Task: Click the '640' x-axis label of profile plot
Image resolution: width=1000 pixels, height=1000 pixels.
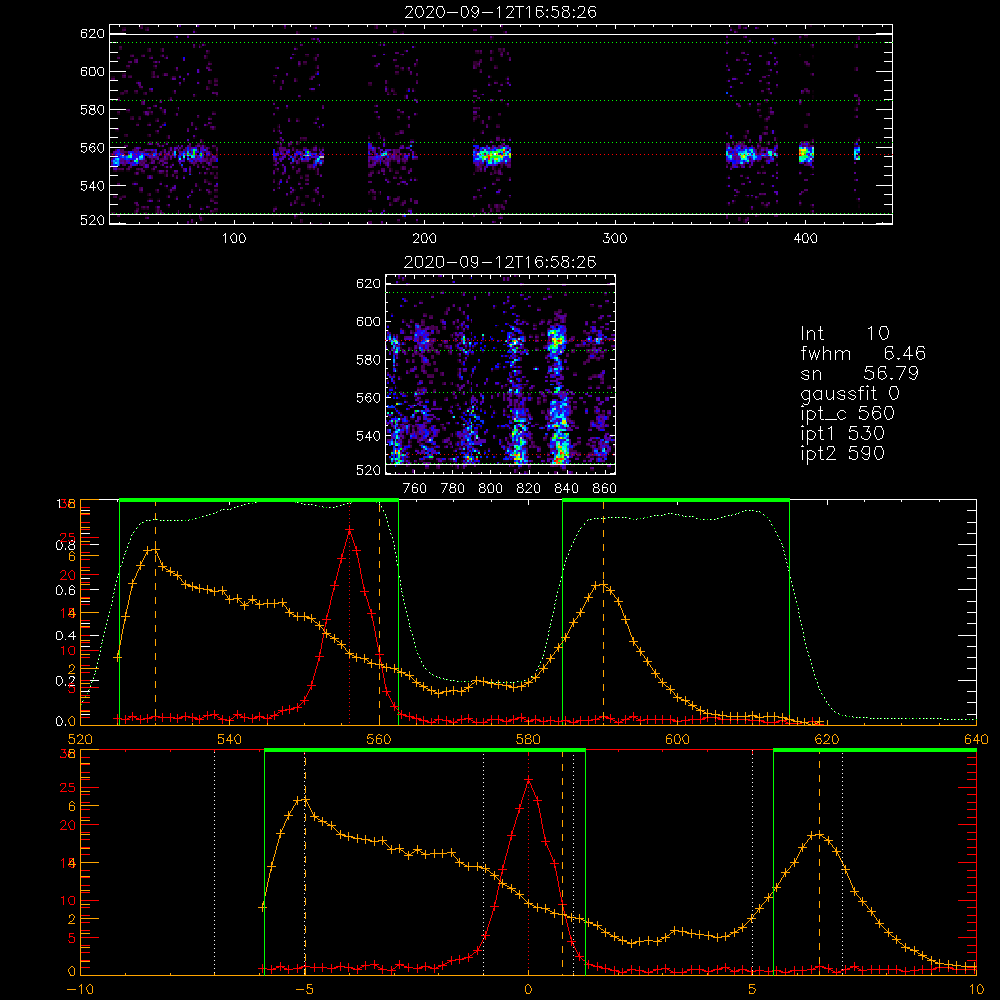Action: [976, 739]
